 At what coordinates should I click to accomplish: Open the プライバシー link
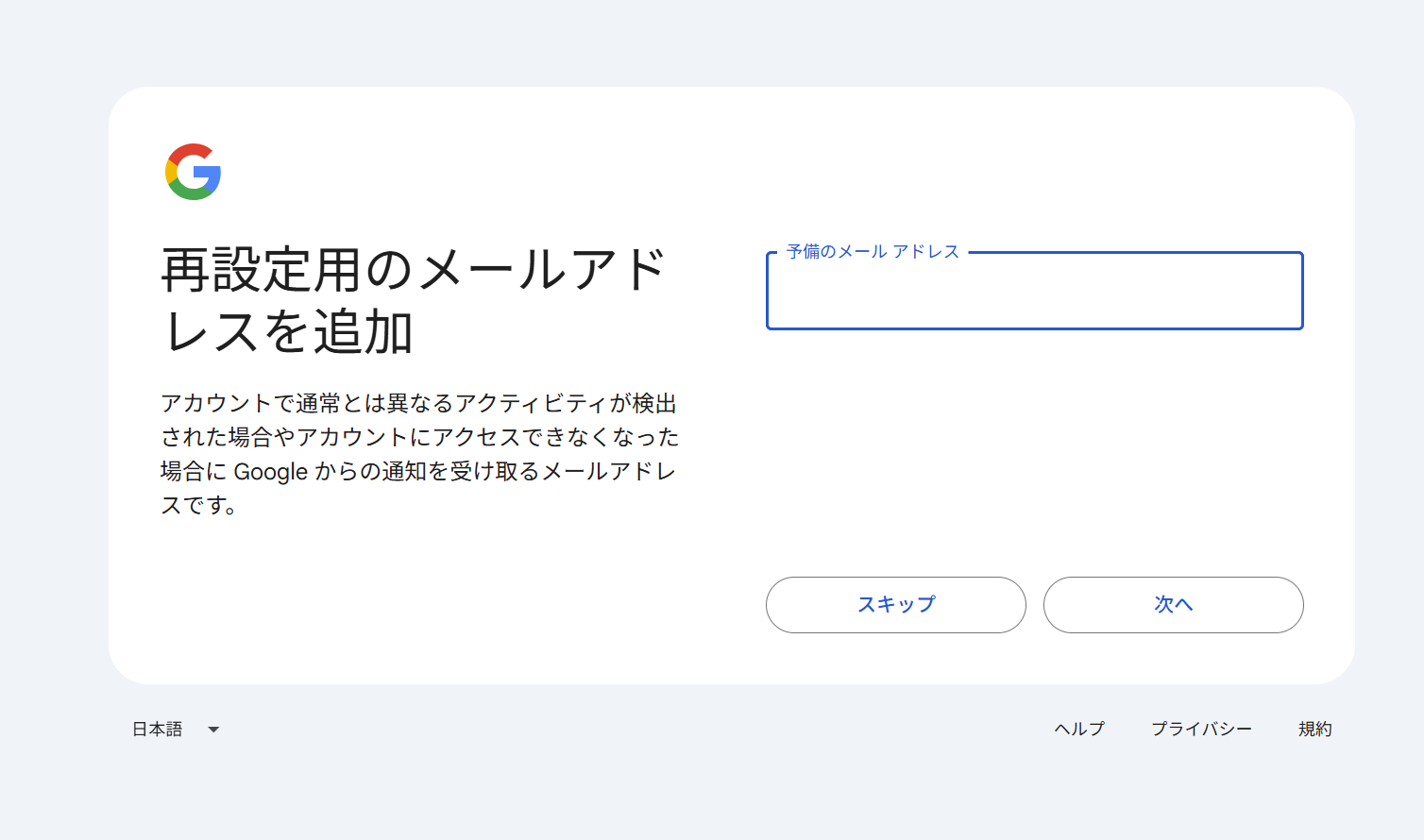click(1201, 730)
